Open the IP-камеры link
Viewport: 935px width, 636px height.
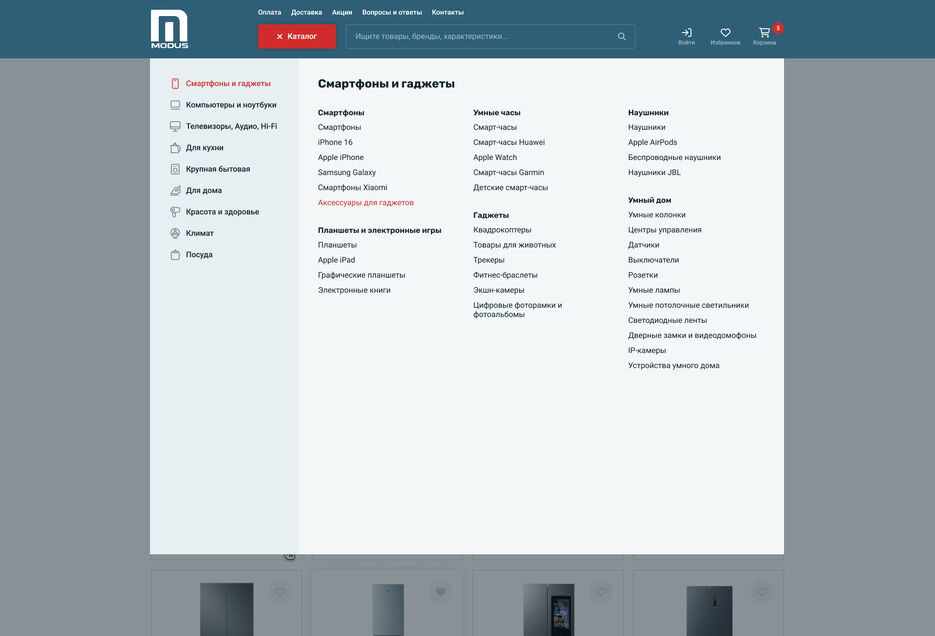[x=647, y=350]
